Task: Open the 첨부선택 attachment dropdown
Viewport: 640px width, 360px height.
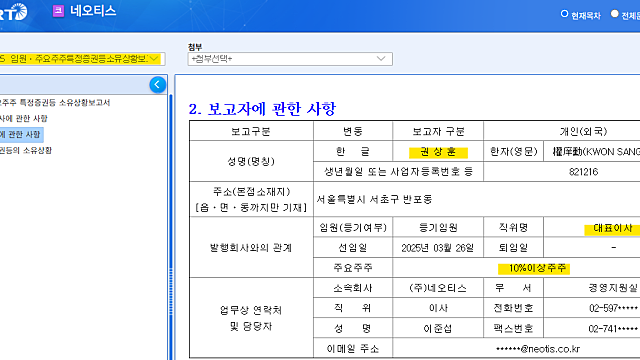Action: tap(290, 59)
